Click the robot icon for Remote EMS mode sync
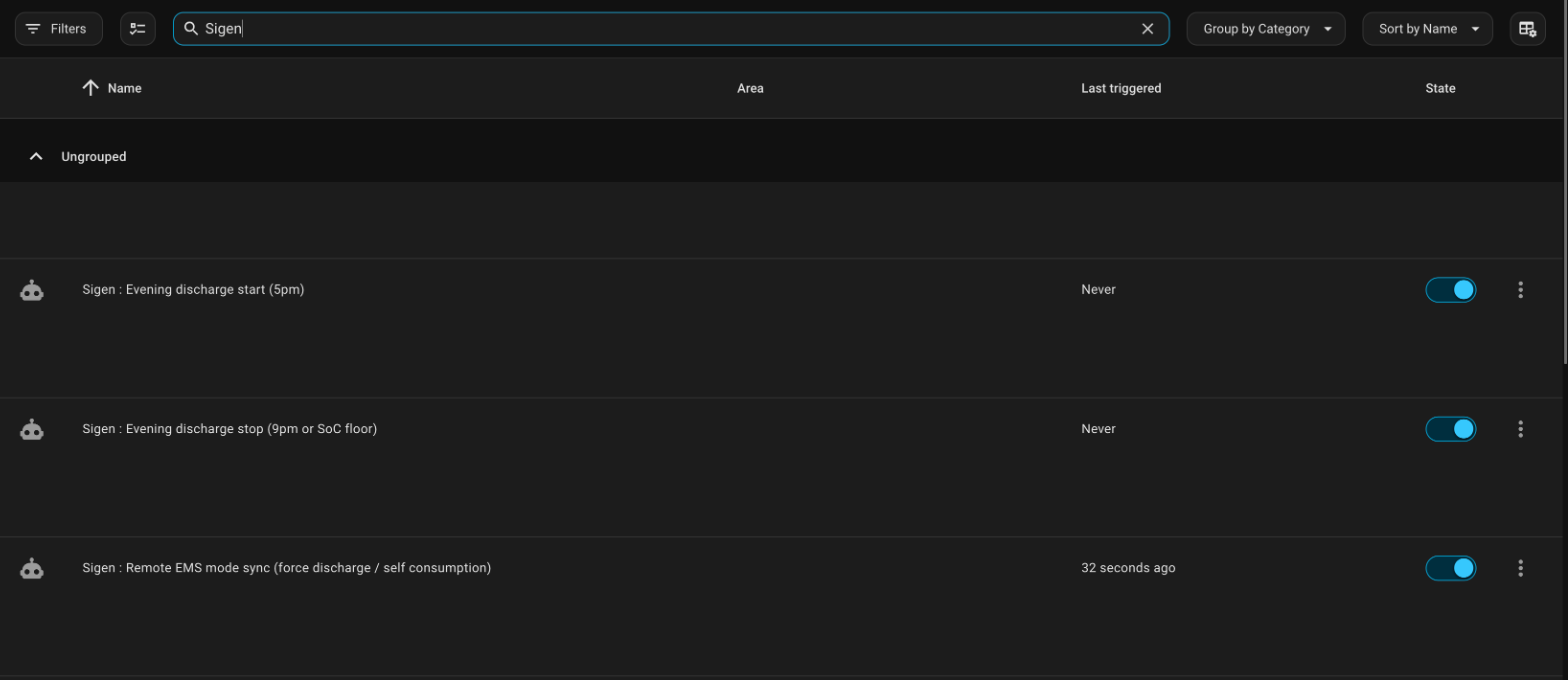This screenshot has height=680, width=1568. click(x=32, y=568)
